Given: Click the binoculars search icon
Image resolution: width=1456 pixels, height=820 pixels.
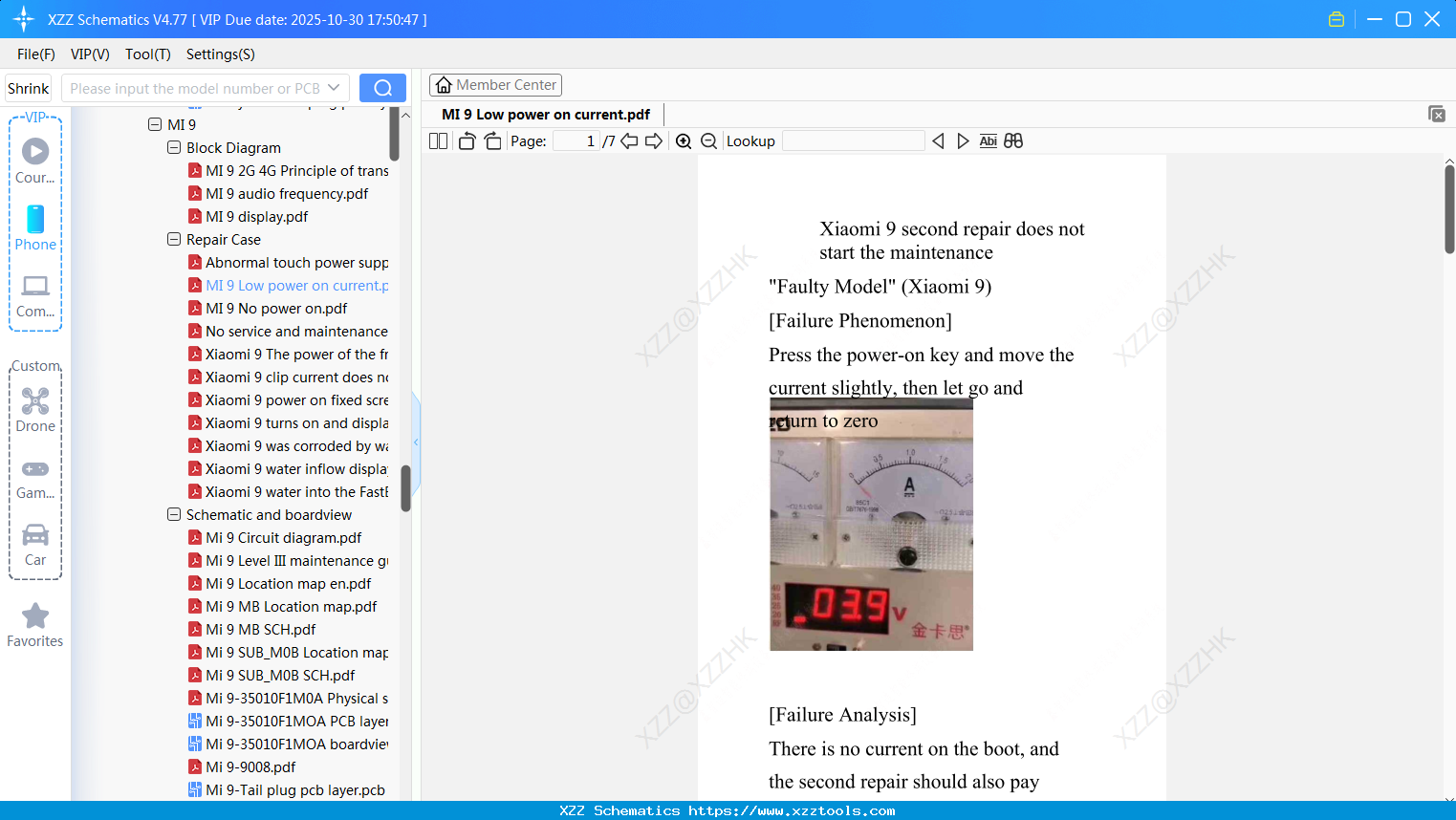Looking at the screenshot, I should pos(1013,140).
